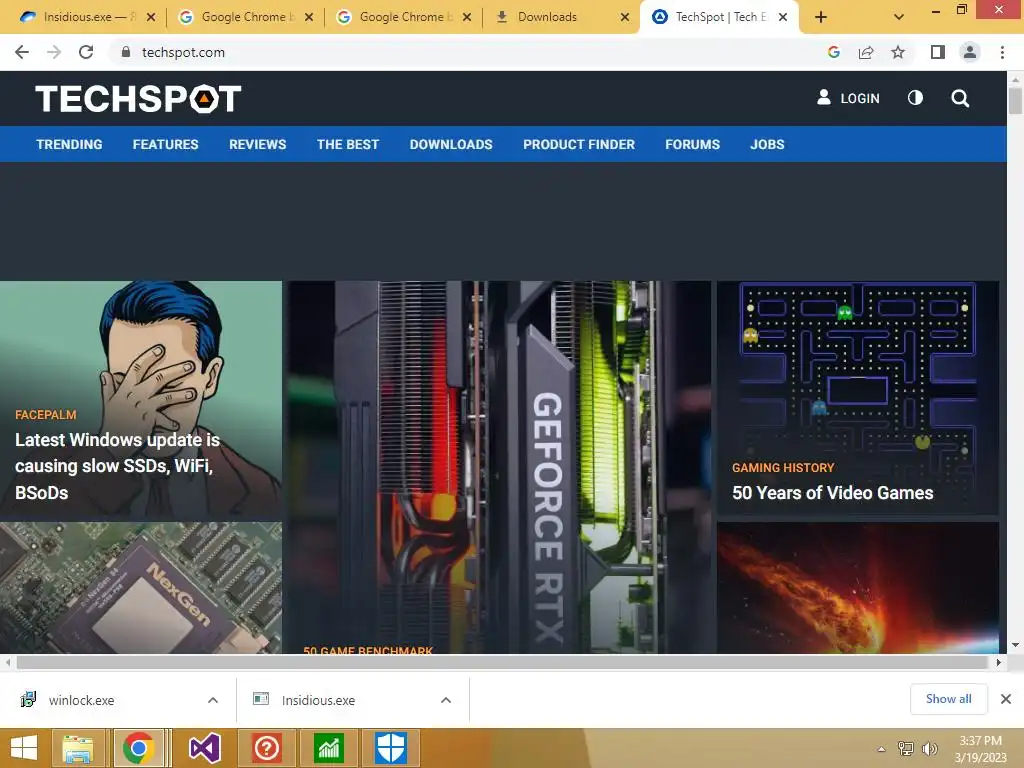Open the Chrome three-dot menu
The width and height of the screenshot is (1024, 768).
click(x=1002, y=52)
